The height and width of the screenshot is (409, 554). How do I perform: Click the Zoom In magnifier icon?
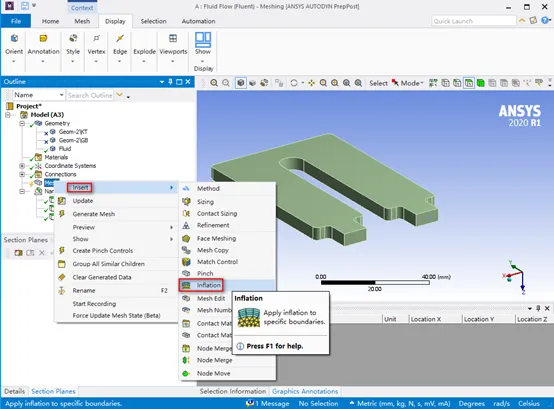[214, 83]
